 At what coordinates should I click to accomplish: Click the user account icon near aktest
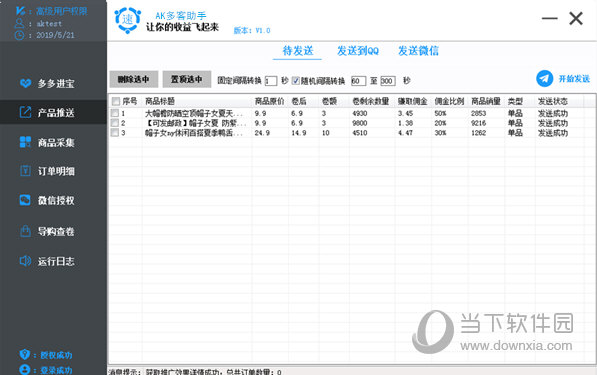(x=19, y=23)
